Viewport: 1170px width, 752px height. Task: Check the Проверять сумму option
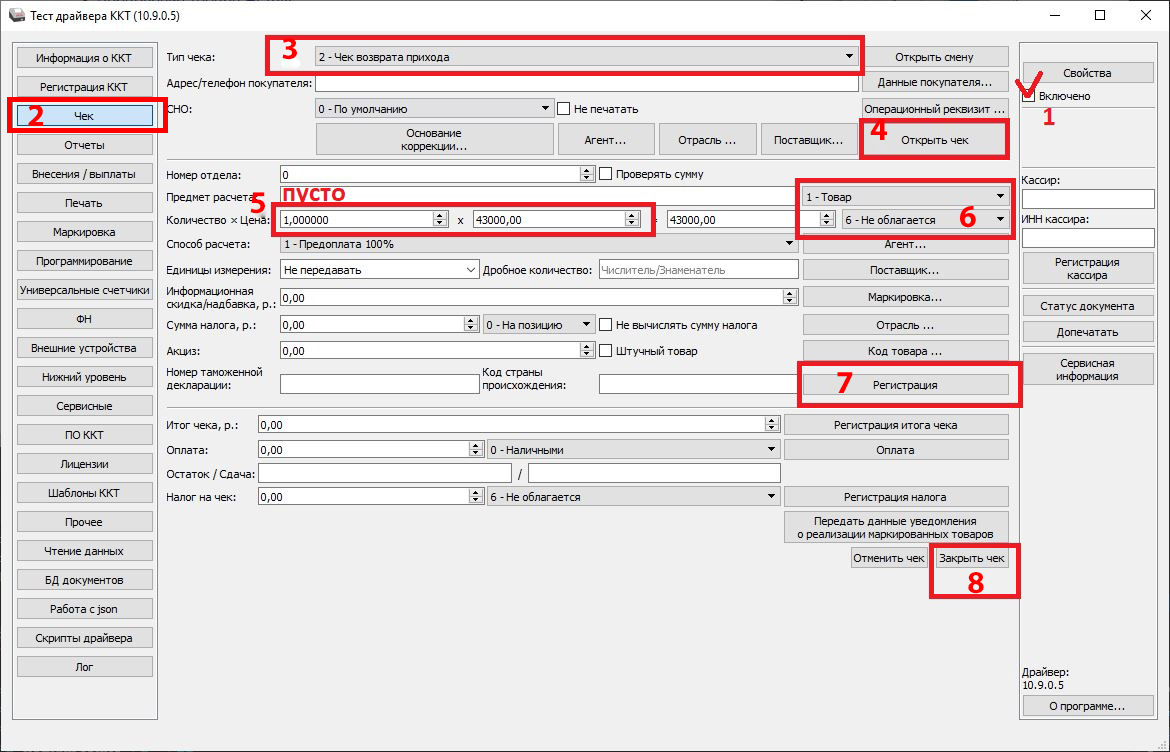[x=605, y=174]
